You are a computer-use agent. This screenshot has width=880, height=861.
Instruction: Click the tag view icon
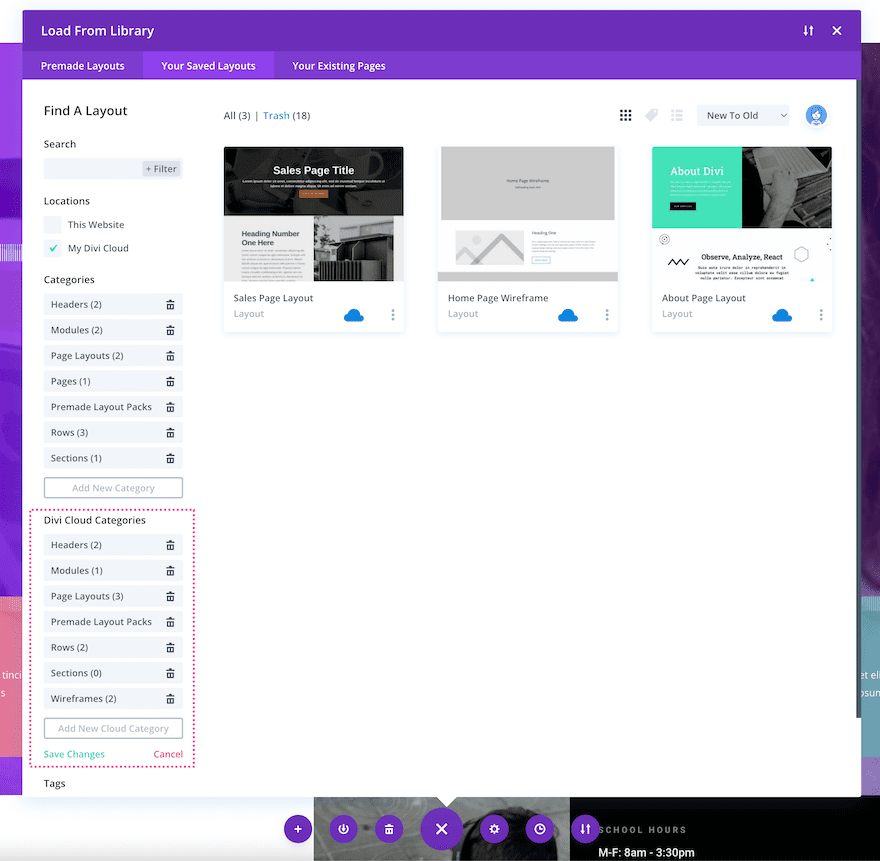651,116
